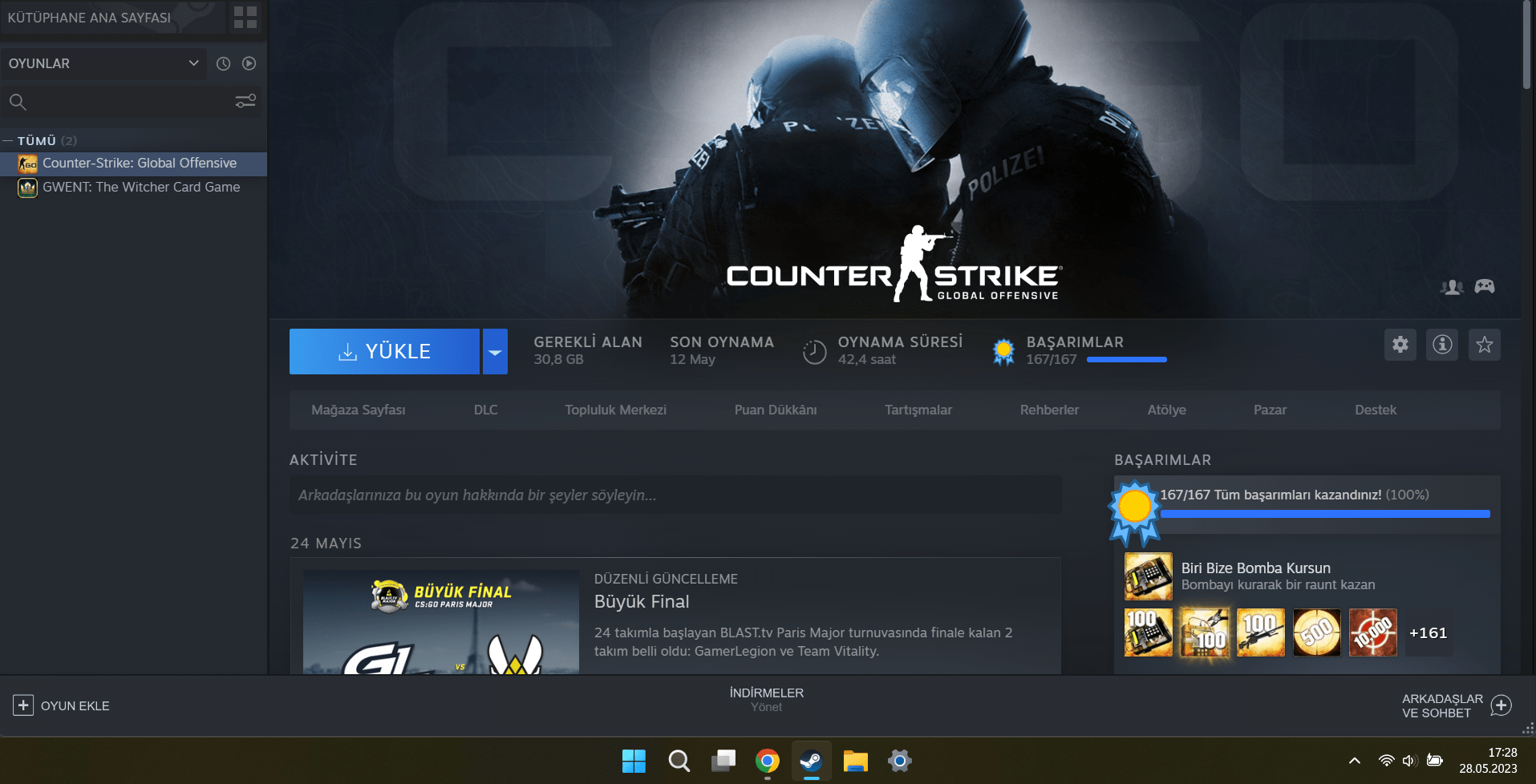This screenshot has height=784, width=1536.
Task: Expand hidden system tray icons chevron
Action: click(x=1355, y=761)
